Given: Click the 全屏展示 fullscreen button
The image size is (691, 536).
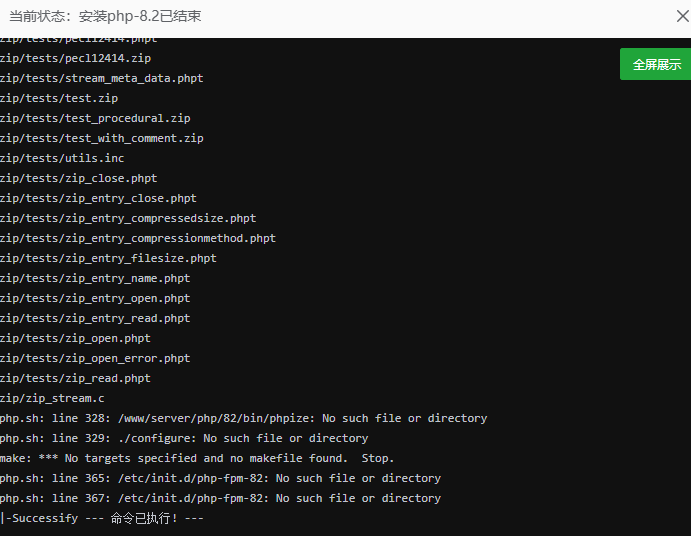Looking at the screenshot, I should 655,64.
